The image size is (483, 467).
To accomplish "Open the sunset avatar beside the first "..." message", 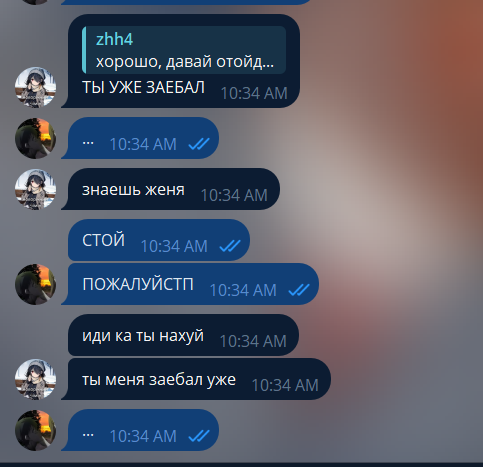I will [35, 138].
